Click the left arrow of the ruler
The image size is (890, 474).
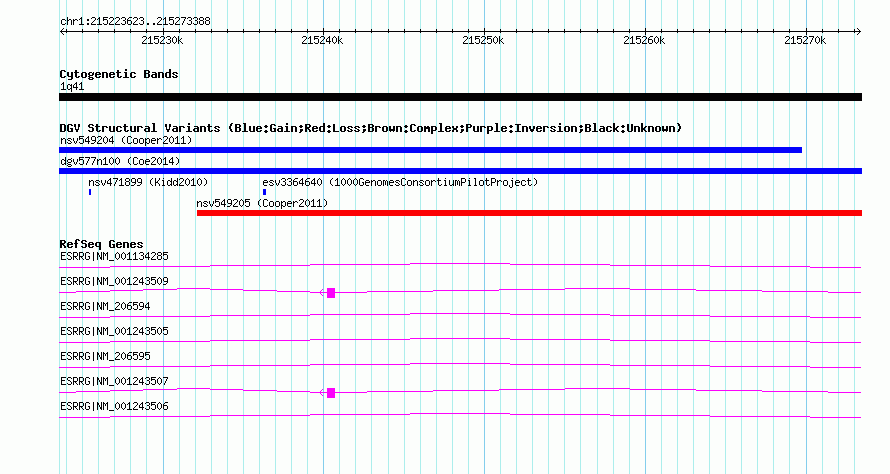pos(62,31)
